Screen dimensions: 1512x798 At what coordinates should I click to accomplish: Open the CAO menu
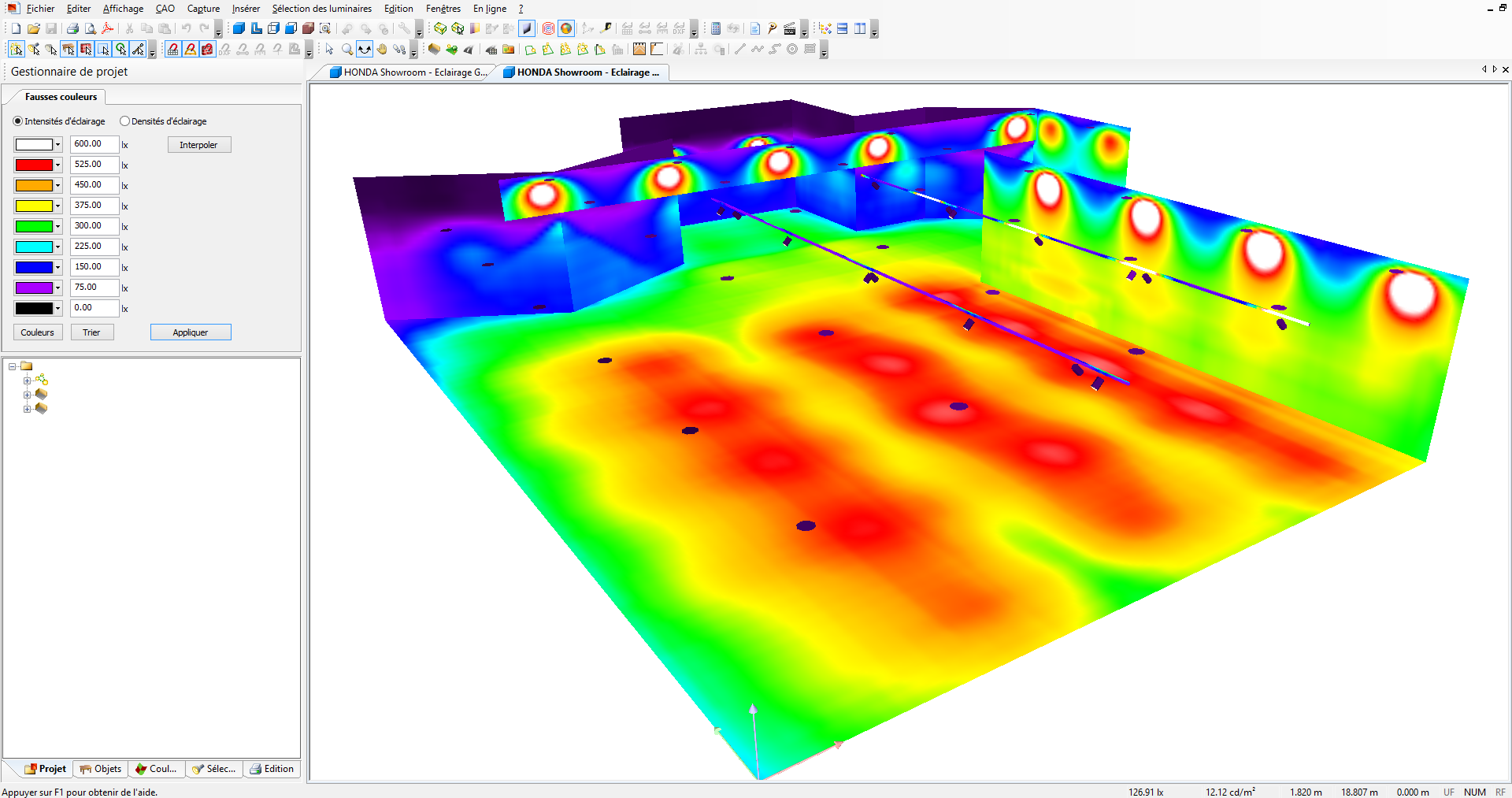coord(165,9)
